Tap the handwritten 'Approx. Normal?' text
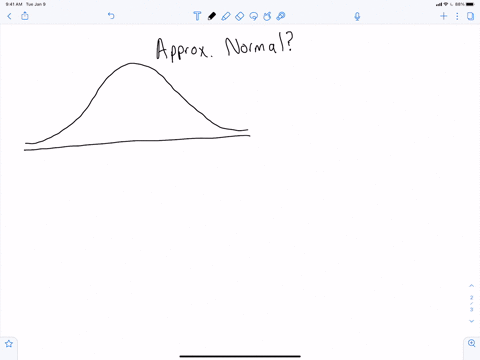Viewport: 480px width, 360px height. click(225, 47)
